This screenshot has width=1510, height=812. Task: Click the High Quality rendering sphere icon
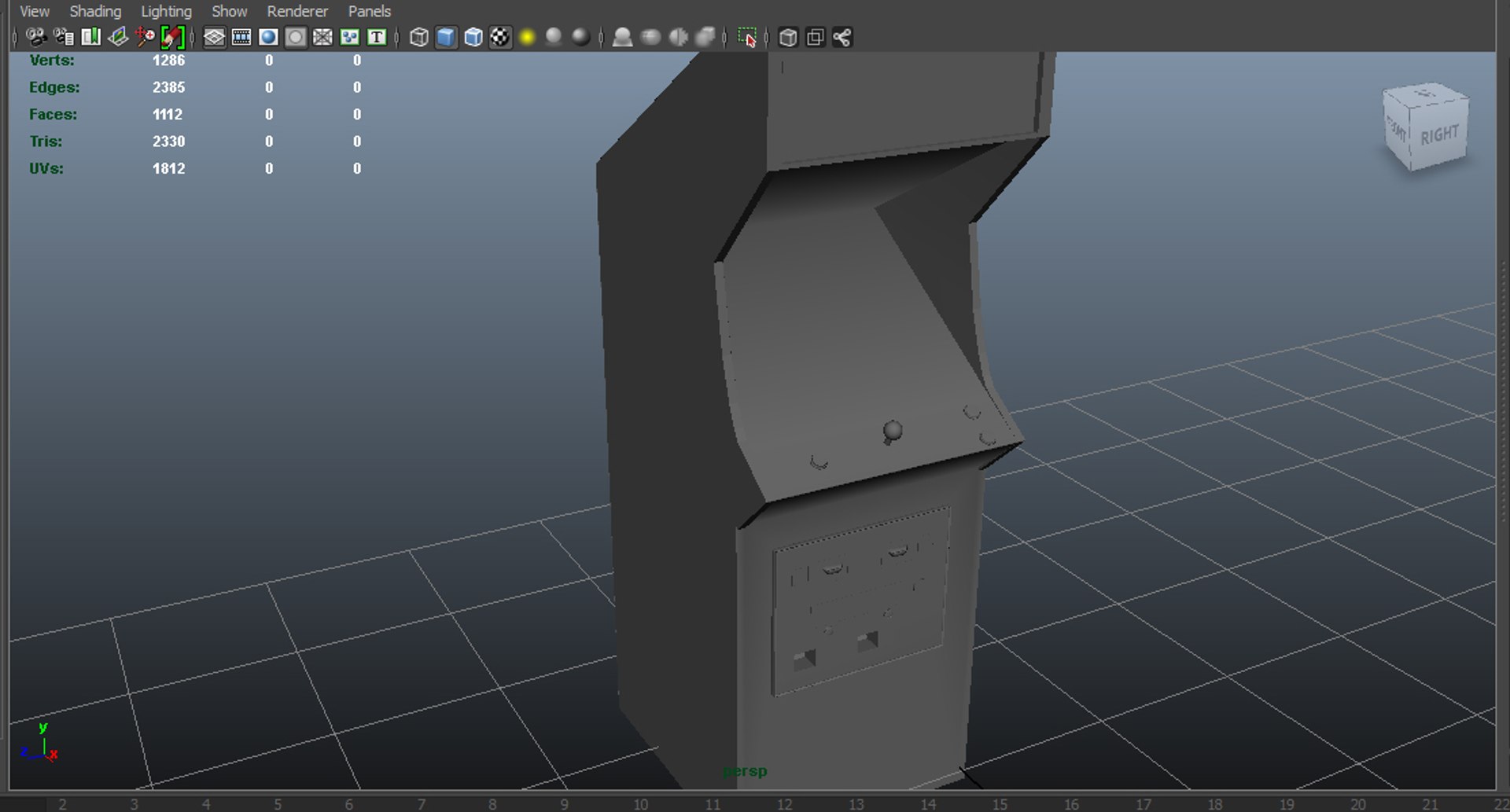[581, 37]
